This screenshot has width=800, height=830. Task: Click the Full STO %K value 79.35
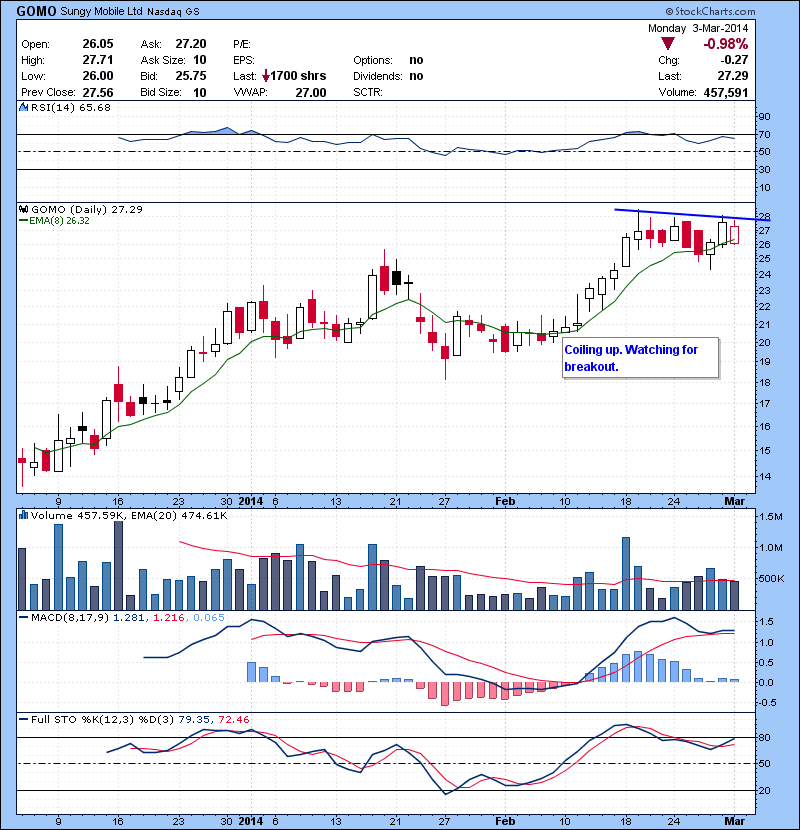(194, 719)
